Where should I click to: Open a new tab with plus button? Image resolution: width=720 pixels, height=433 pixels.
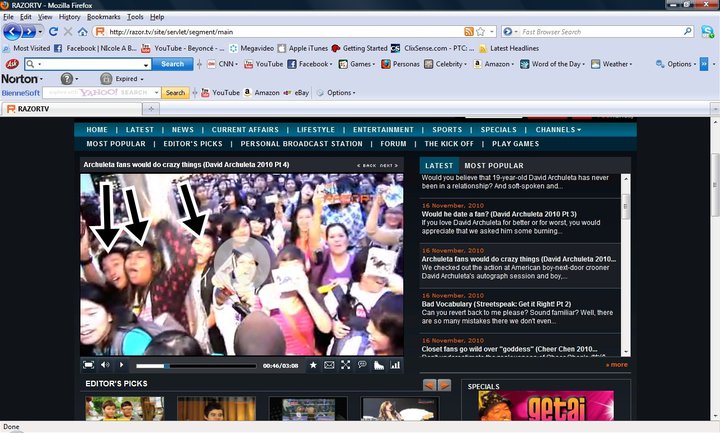(x=151, y=109)
